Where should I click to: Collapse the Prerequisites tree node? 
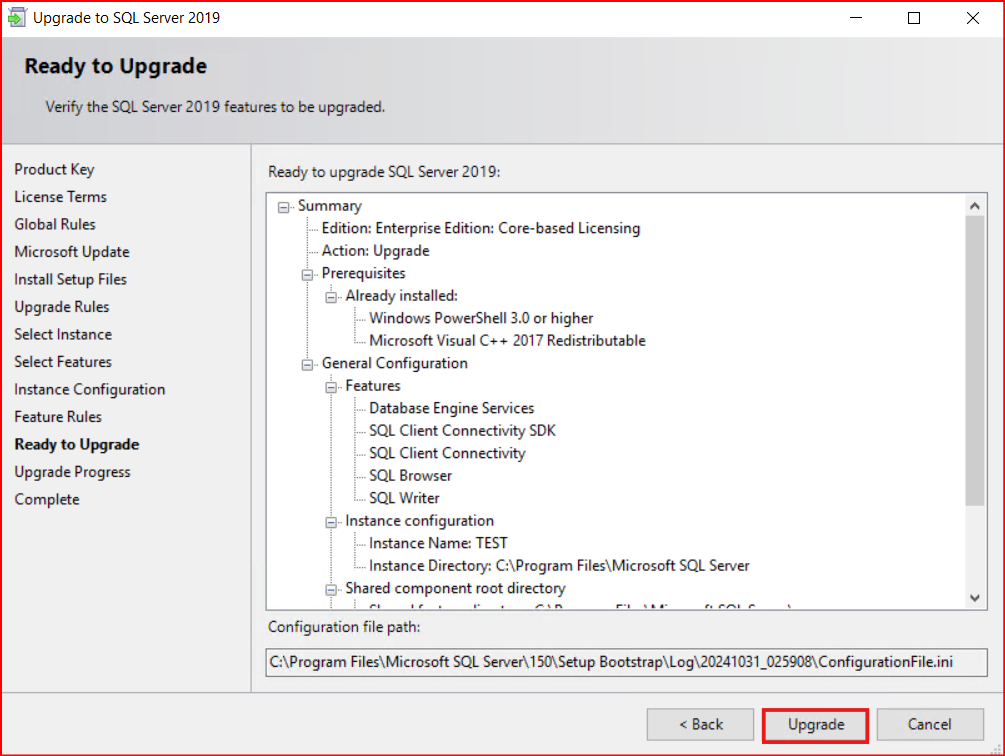click(308, 274)
